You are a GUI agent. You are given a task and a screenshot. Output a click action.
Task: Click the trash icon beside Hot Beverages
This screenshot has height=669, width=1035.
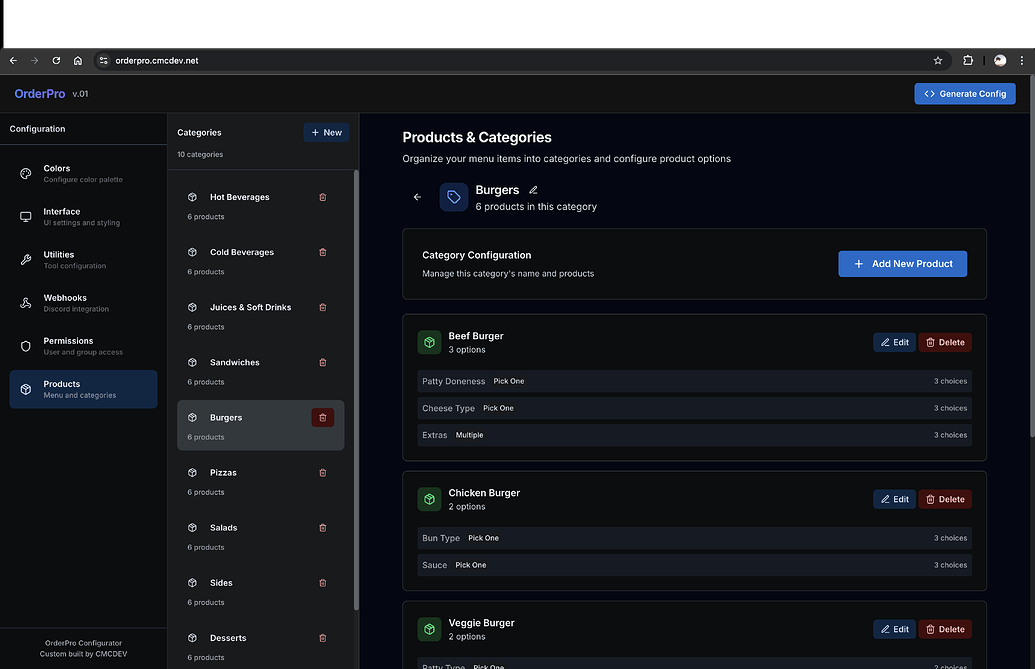click(322, 197)
